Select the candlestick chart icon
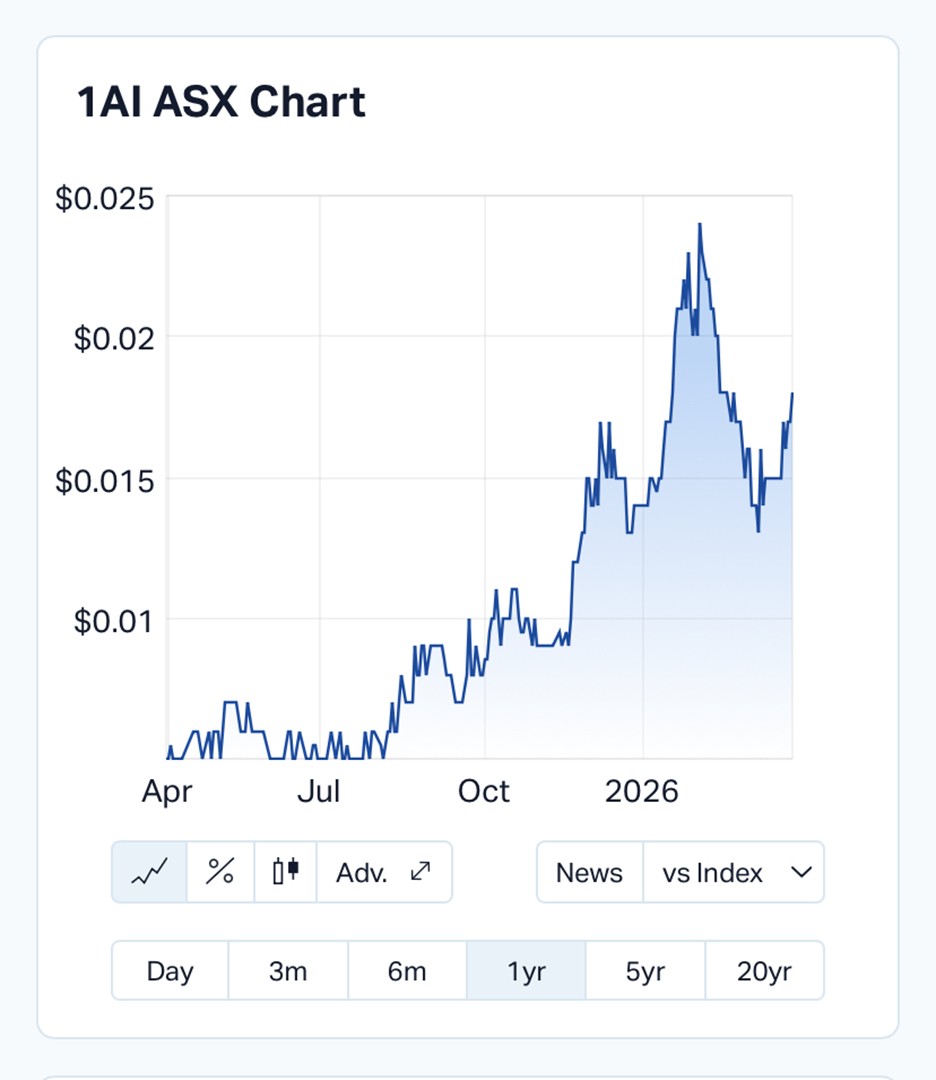The image size is (936, 1080). coord(286,872)
